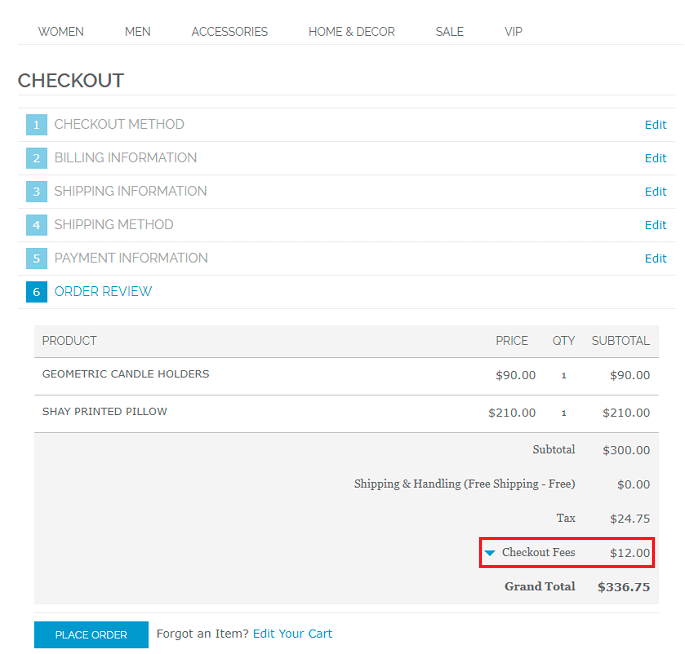Click step 2 number badge
The height and width of the screenshot is (654, 685).
[x=37, y=158]
